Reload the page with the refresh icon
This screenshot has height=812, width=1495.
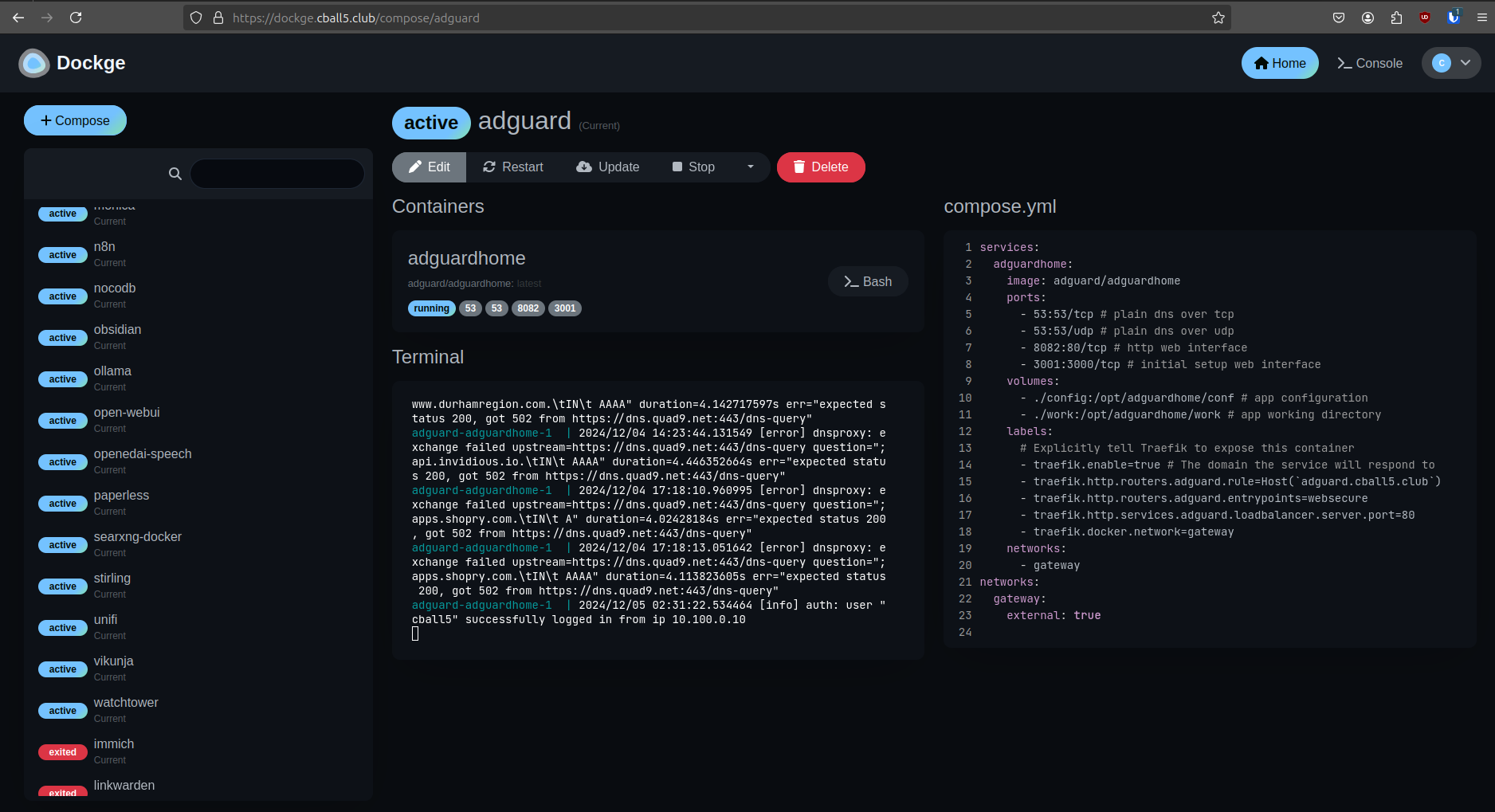tap(76, 18)
